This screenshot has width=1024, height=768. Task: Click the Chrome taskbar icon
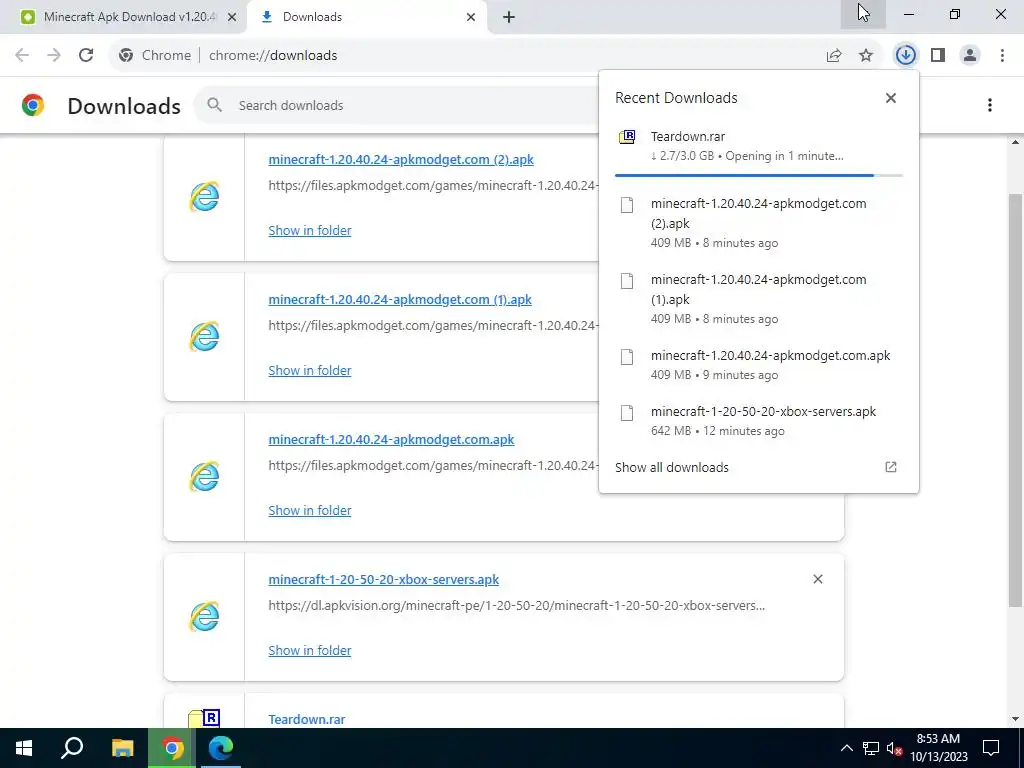pyautogui.click(x=172, y=748)
